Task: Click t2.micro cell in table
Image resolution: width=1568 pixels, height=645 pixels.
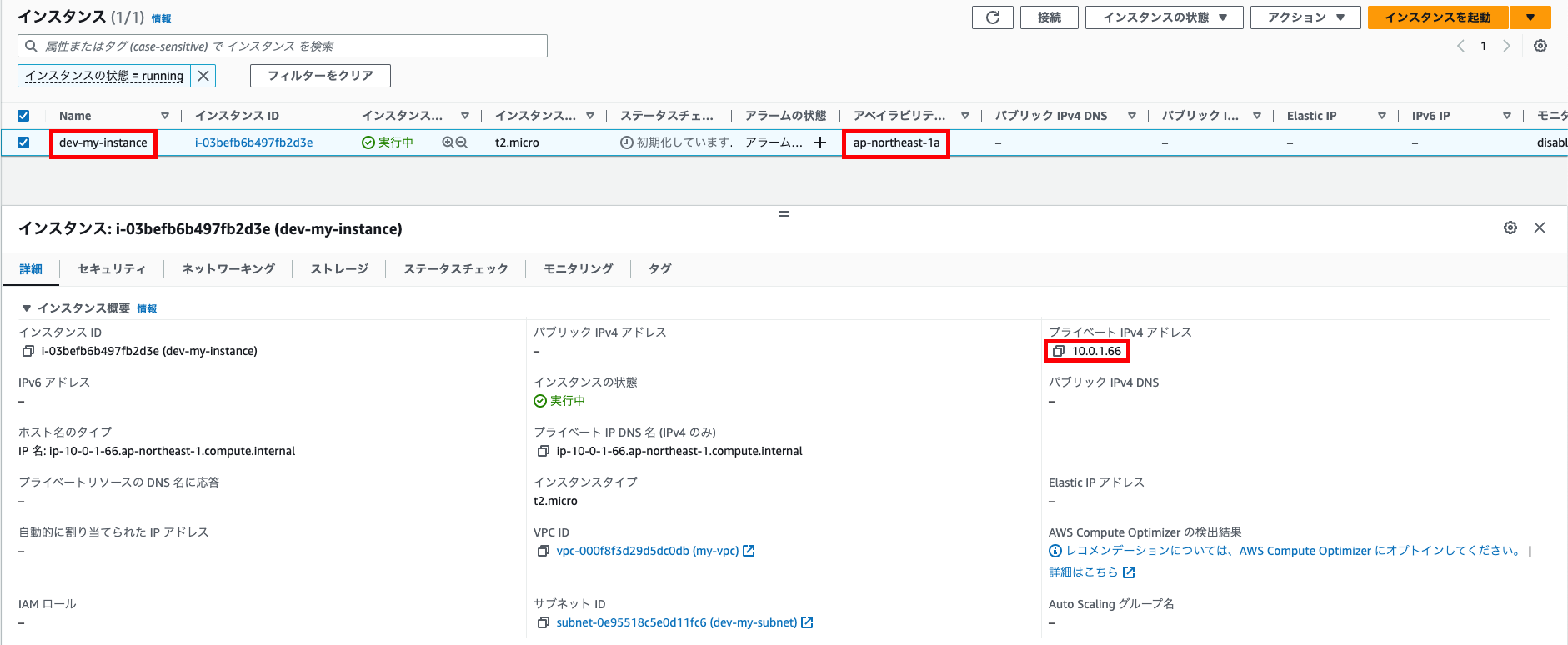Action: coord(517,142)
